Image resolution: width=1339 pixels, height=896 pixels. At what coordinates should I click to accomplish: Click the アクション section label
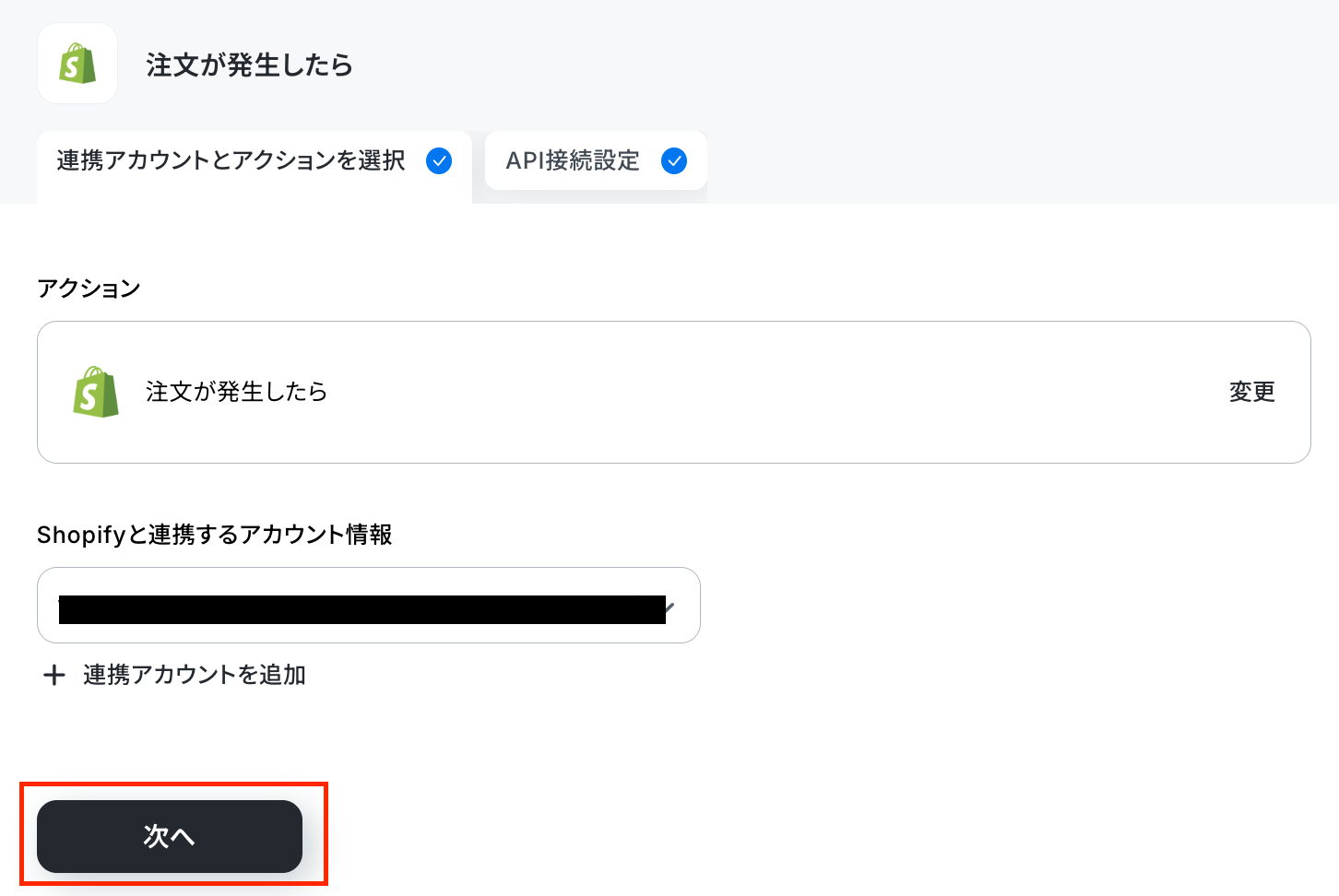[89, 289]
